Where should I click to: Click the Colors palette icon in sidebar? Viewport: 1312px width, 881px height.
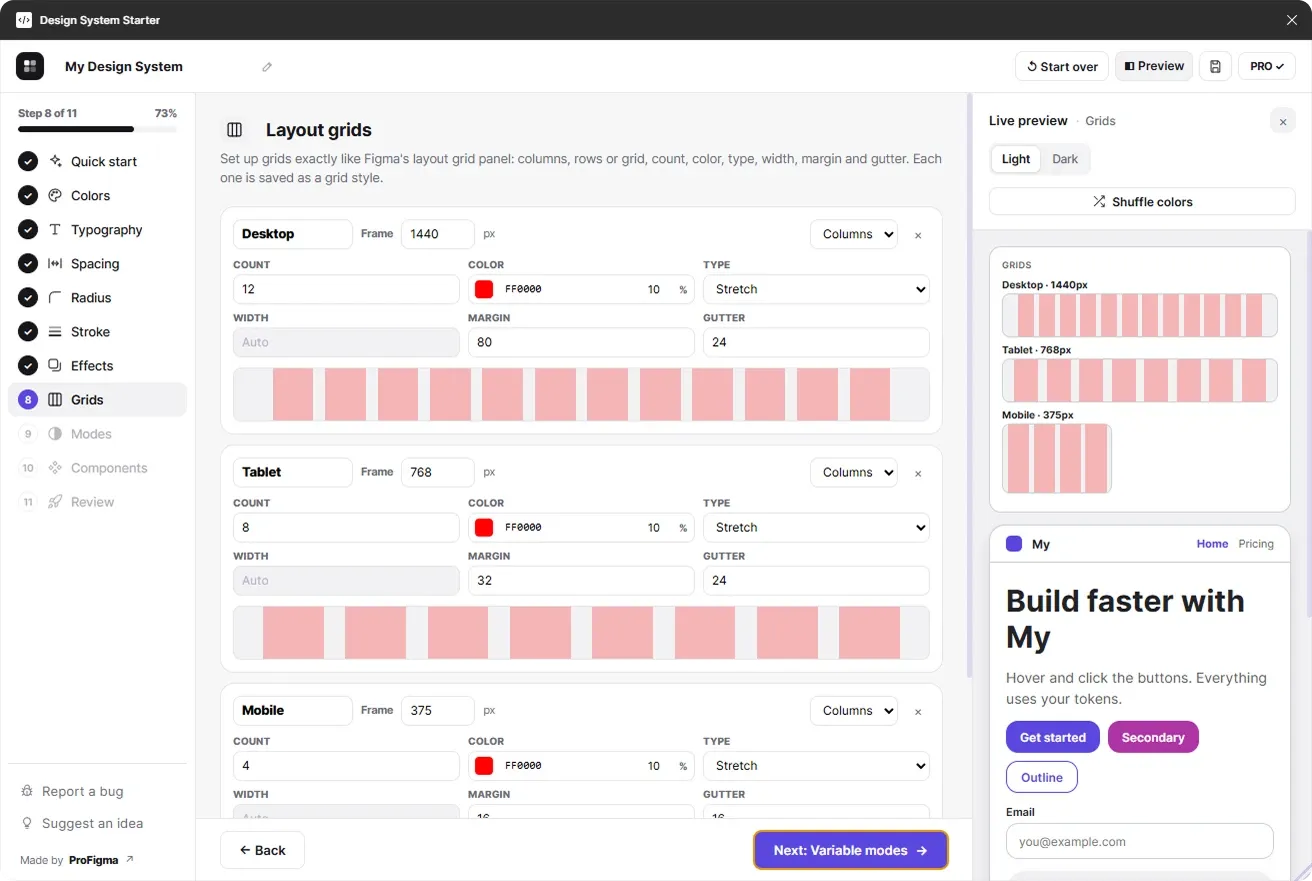click(55, 196)
